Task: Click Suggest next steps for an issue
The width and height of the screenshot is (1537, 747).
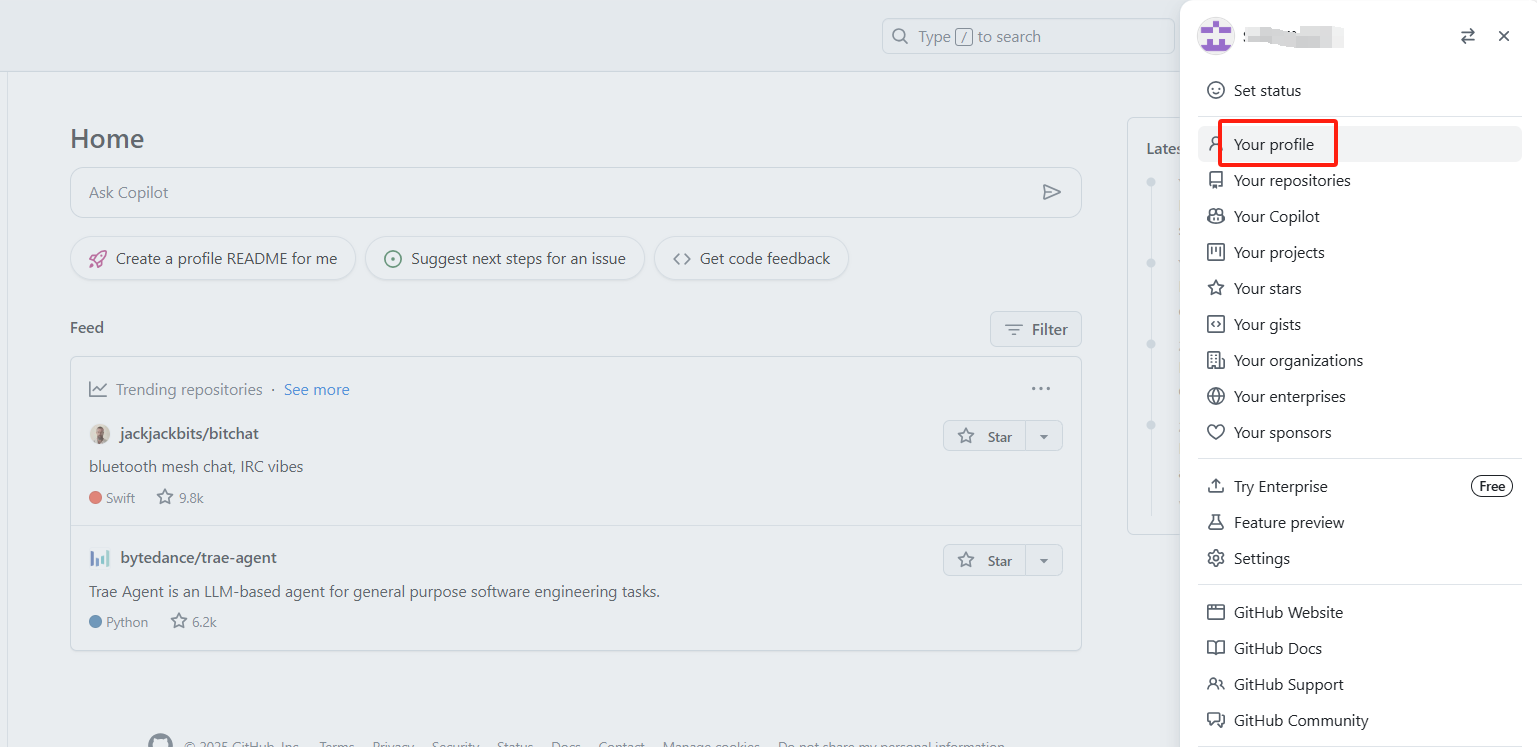Action: (x=505, y=258)
